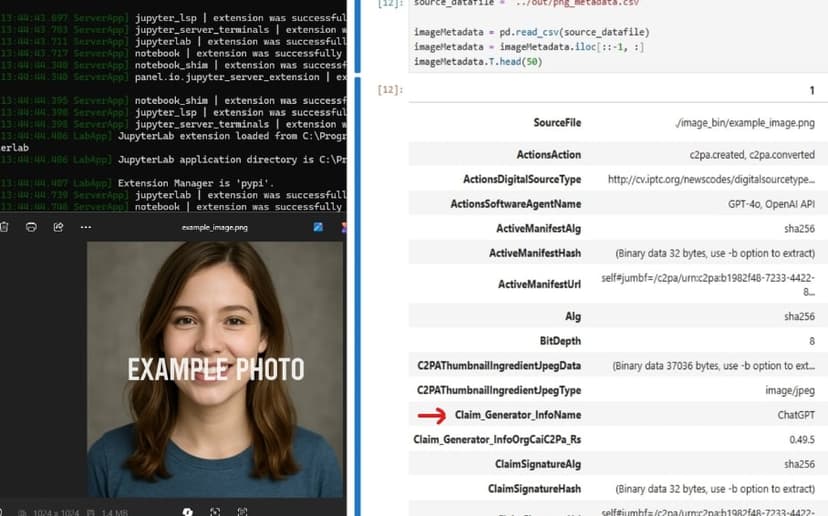Image resolution: width=828 pixels, height=516 pixels.
Task: Click the output cell label [12]
Action: pos(390,90)
